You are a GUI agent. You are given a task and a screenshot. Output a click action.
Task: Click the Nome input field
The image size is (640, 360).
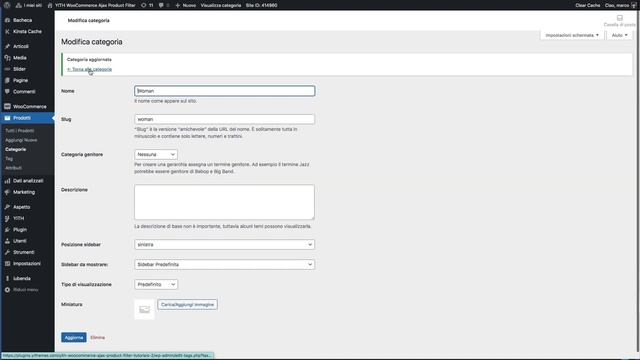(224, 91)
